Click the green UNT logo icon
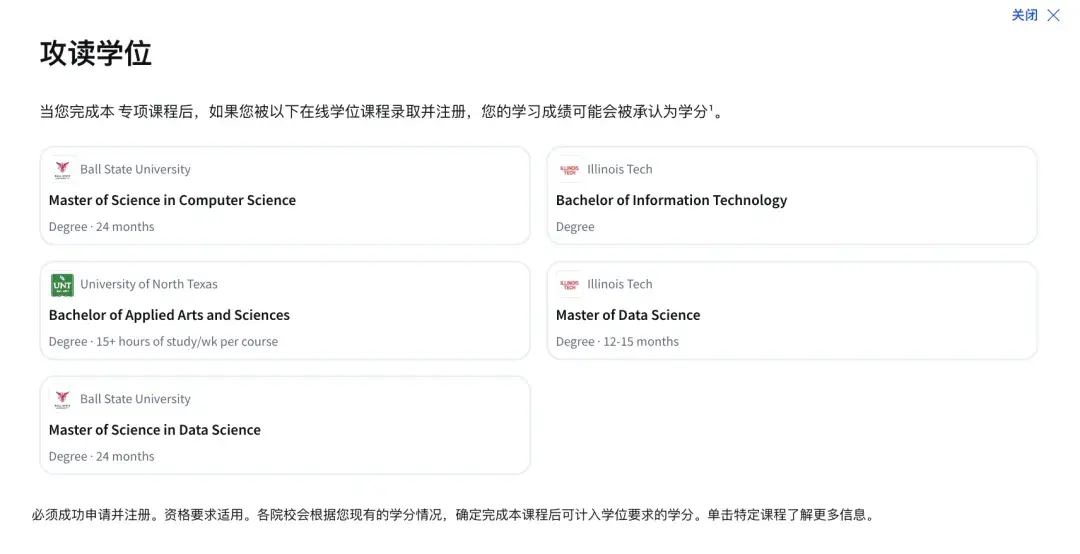Screen dimensions: 1080x554 (63, 285)
